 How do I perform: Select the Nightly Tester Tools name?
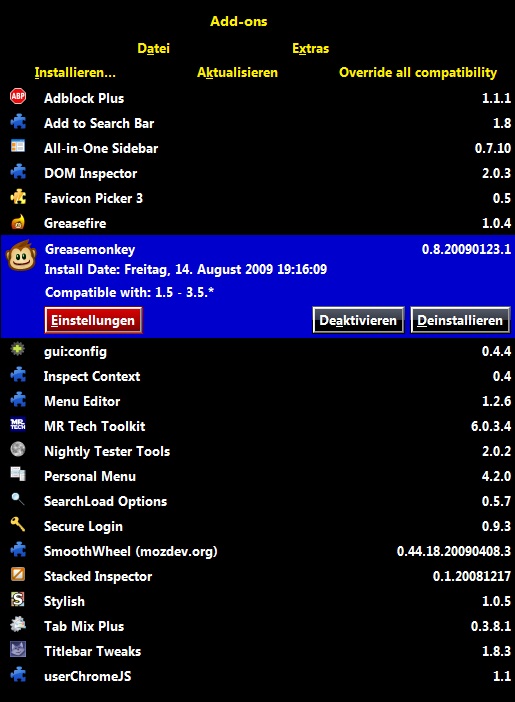(107, 452)
